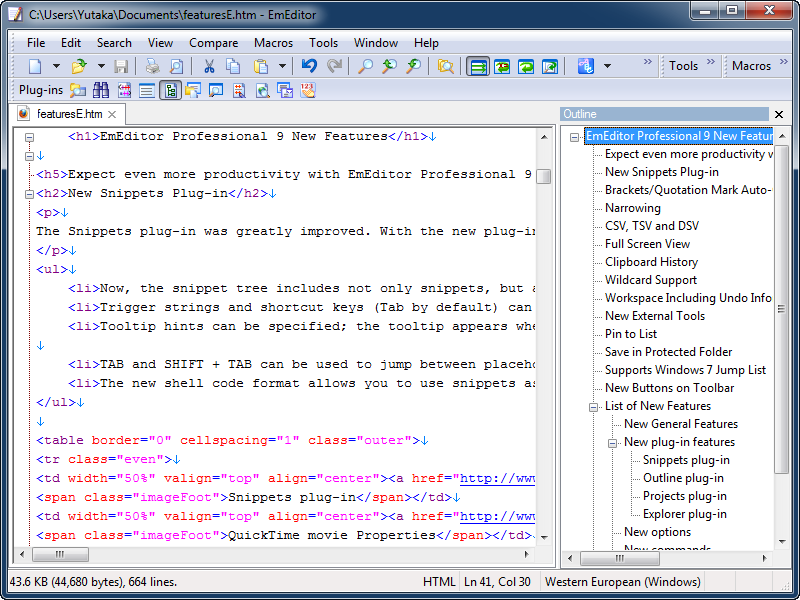The height and width of the screenshot is (600, 800).
Task: Click HTML configuration in status bar
Action: (x=439, y=582)
